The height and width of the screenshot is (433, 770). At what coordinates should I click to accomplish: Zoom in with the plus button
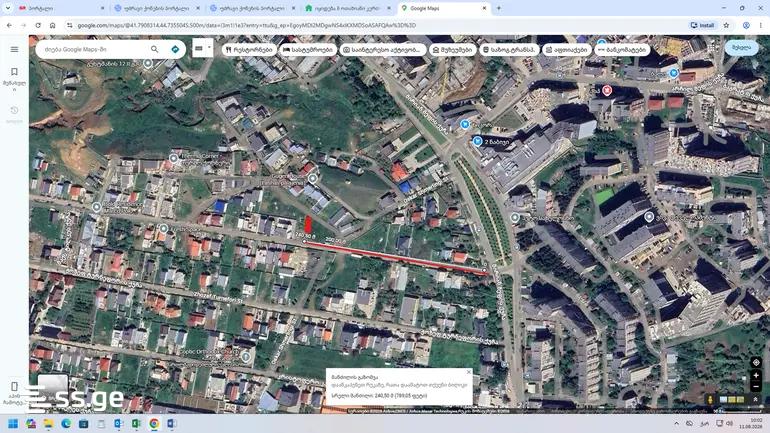click(756, 376)
